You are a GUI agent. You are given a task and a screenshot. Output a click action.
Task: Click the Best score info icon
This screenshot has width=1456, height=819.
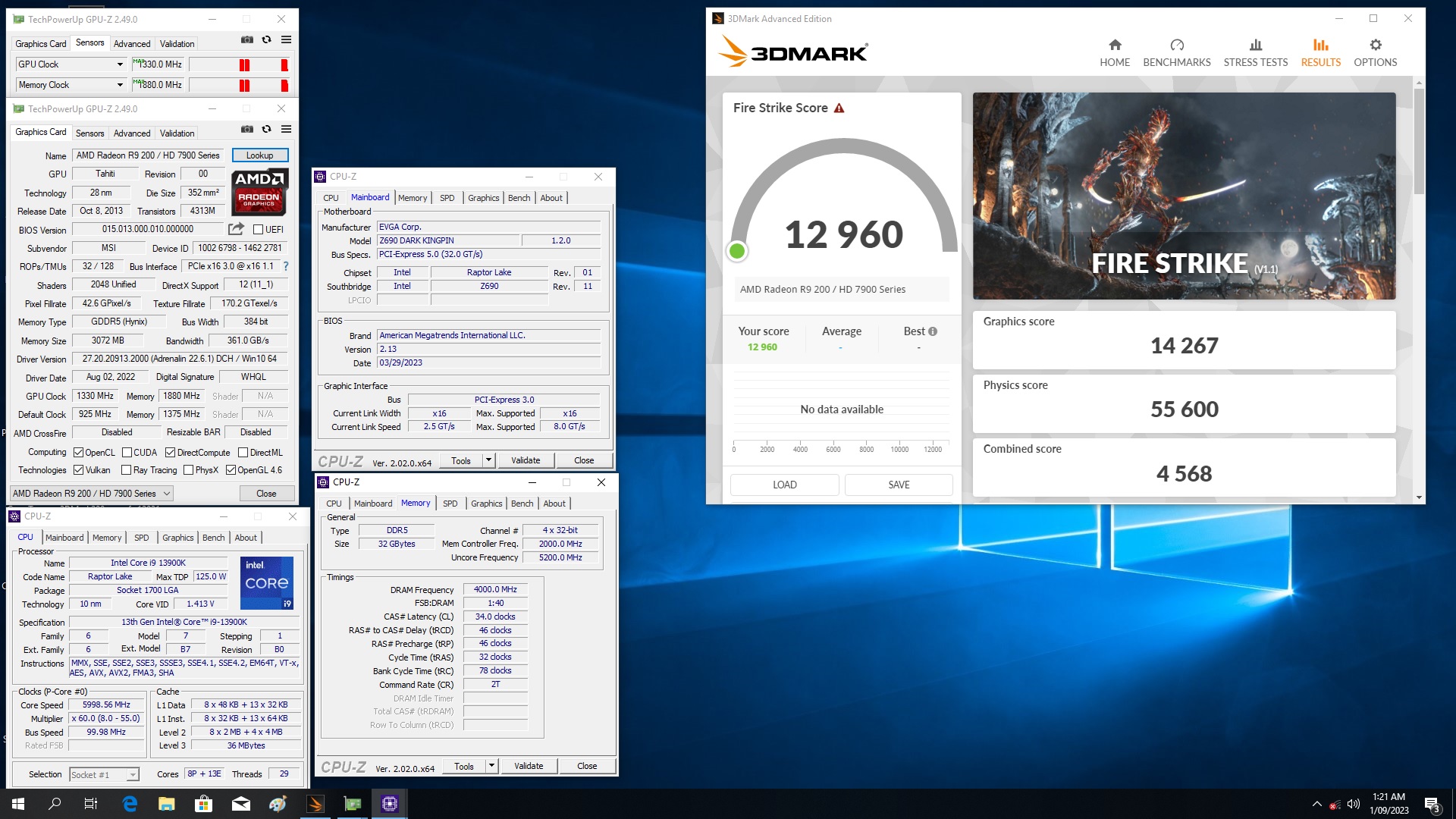933,331
